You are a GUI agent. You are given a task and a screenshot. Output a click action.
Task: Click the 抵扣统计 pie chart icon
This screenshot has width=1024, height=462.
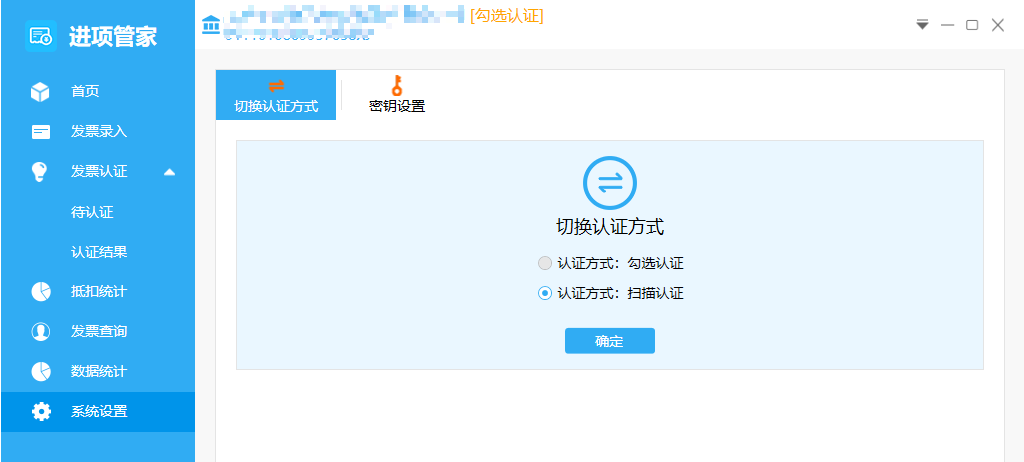pyautogui.click(x=40, y=291)
